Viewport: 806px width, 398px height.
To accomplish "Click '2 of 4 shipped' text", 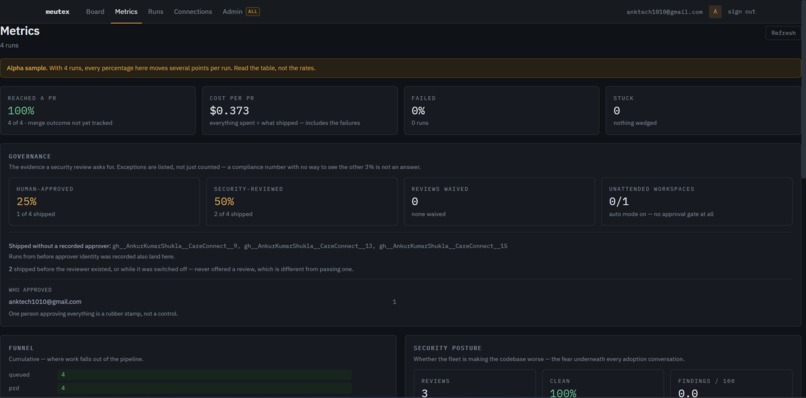I will 233,214.
